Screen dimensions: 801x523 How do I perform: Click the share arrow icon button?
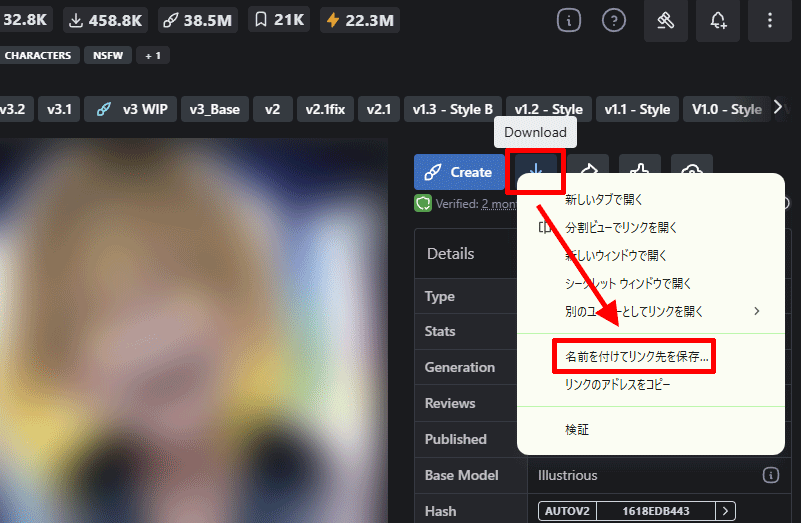588,164
